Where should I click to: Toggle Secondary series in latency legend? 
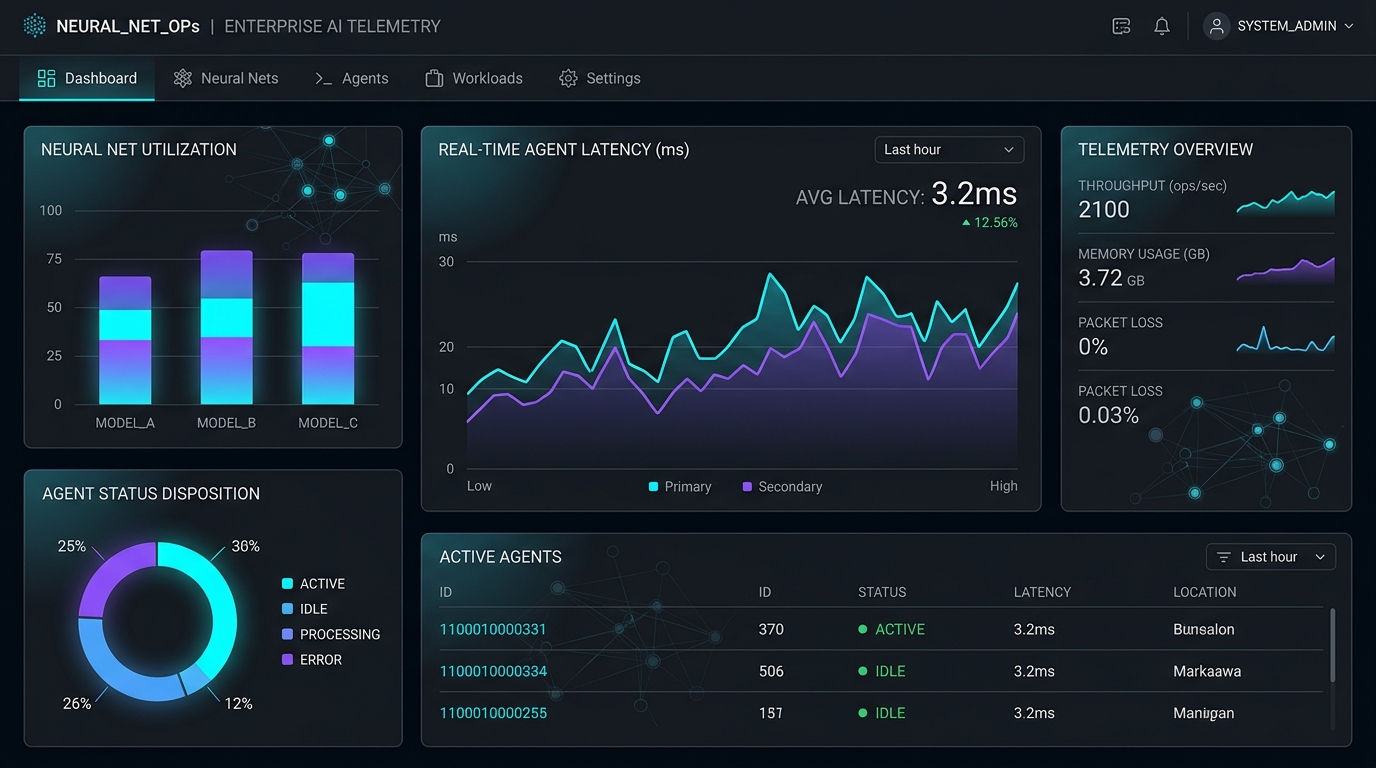(782, 487)
